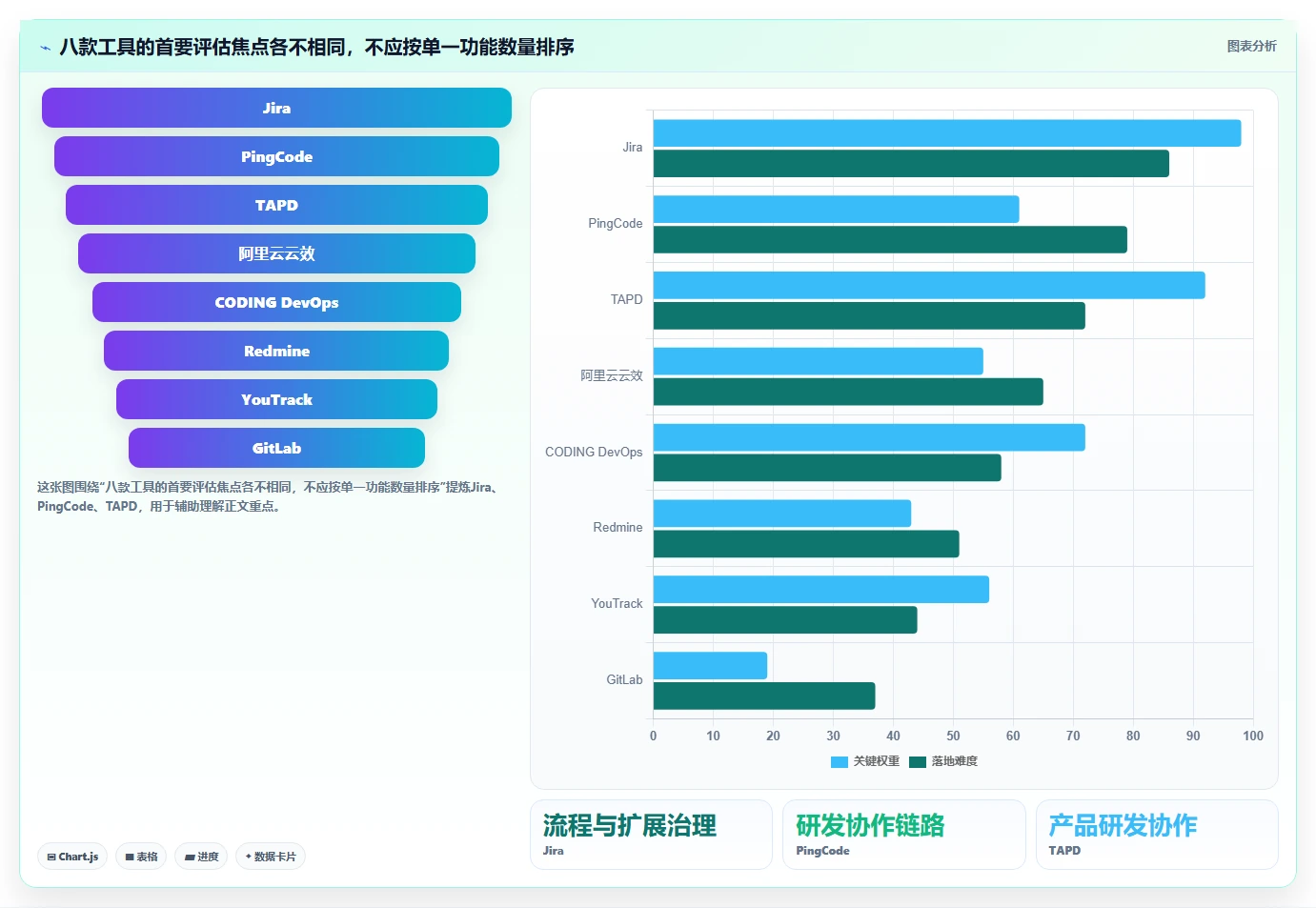
Task: Click the 进度 tag chip
Action: click(201, 857)
